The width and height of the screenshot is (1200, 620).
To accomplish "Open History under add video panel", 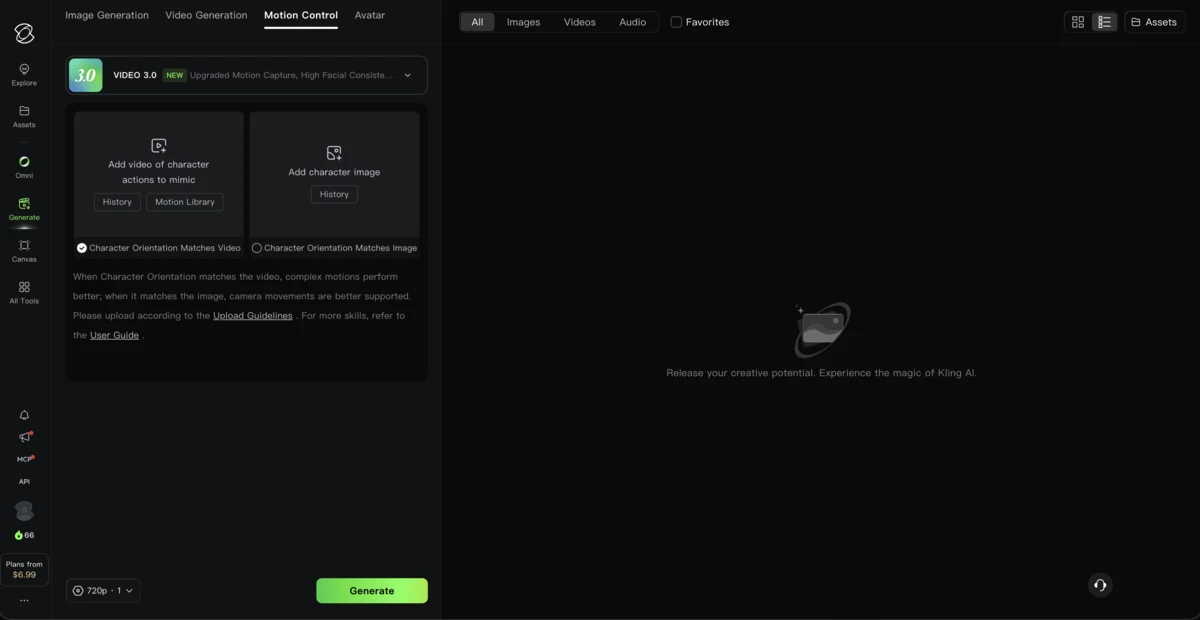I will coord(117,202).
